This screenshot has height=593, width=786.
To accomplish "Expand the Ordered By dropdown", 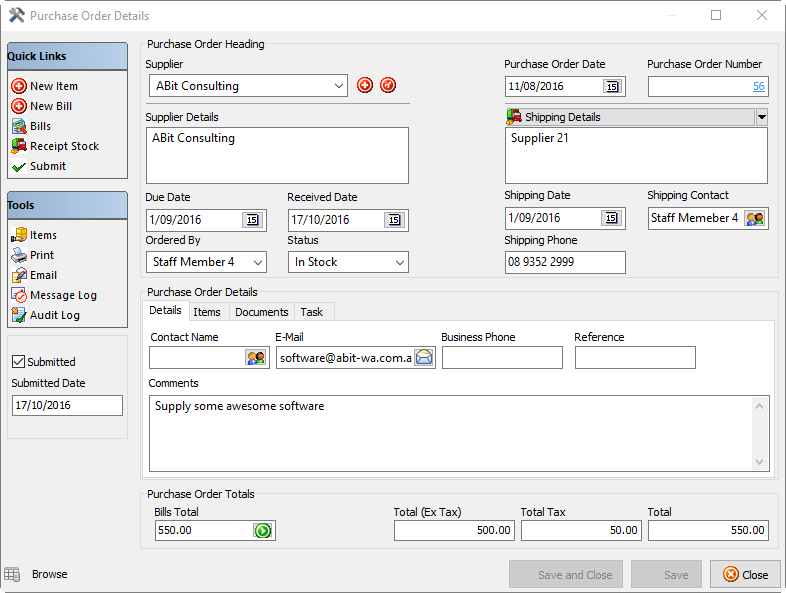I will [x=257, y=262].
